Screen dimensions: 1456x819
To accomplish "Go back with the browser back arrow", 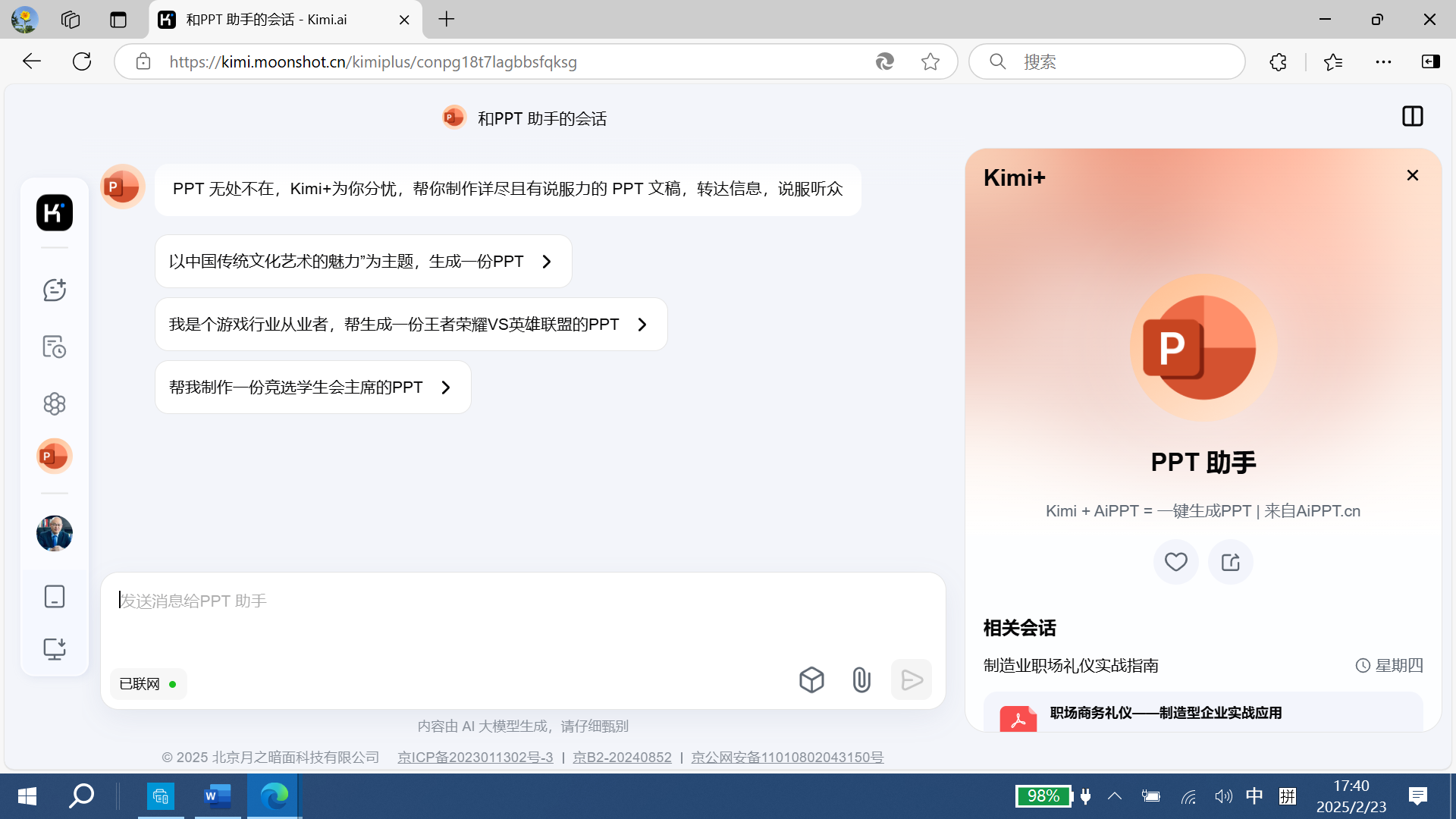I will (x=32, y=61).
